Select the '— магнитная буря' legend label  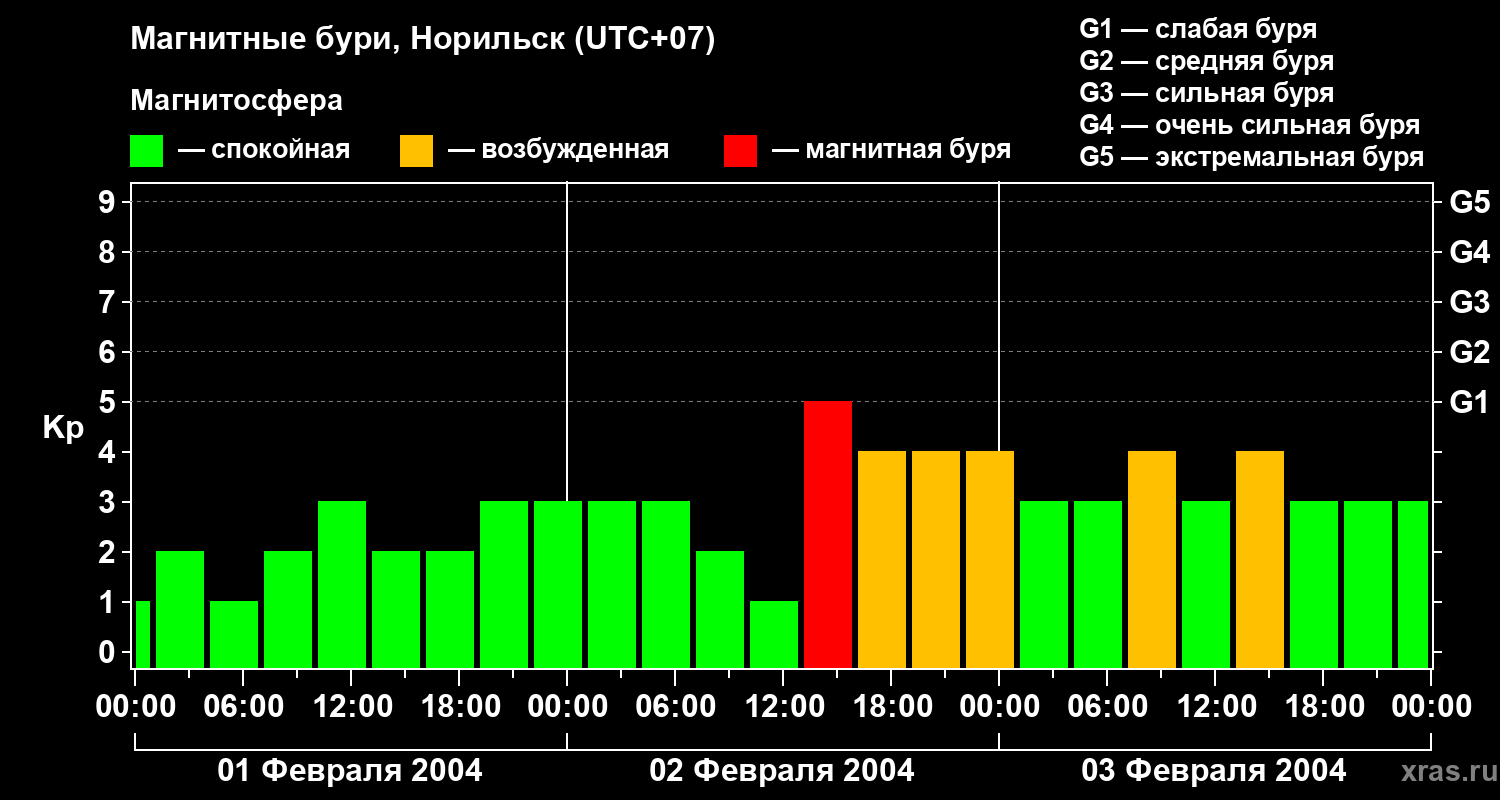pos(891,150)
